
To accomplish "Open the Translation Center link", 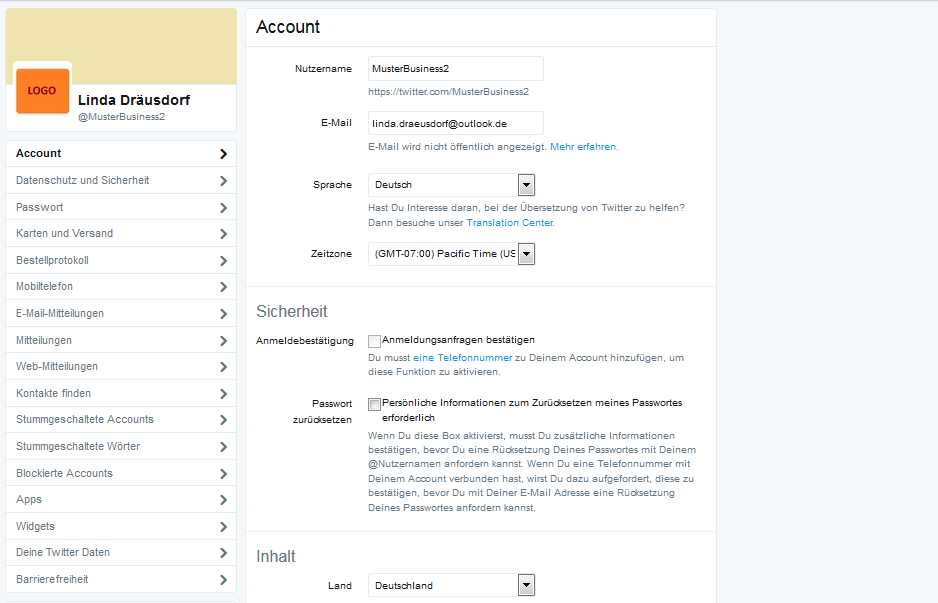I will [510, 223].
